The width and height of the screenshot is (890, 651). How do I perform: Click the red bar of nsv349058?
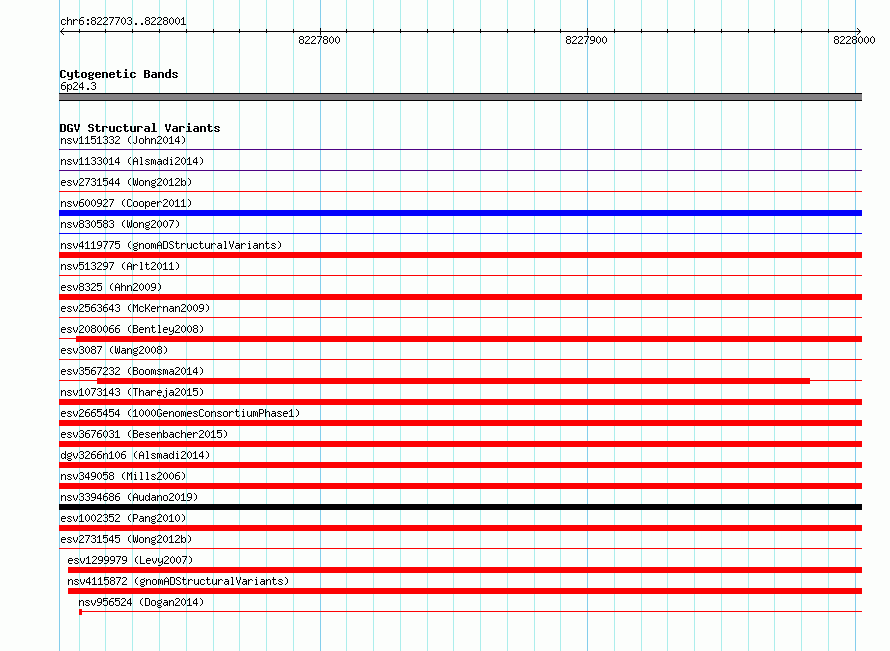click(460, 486)
